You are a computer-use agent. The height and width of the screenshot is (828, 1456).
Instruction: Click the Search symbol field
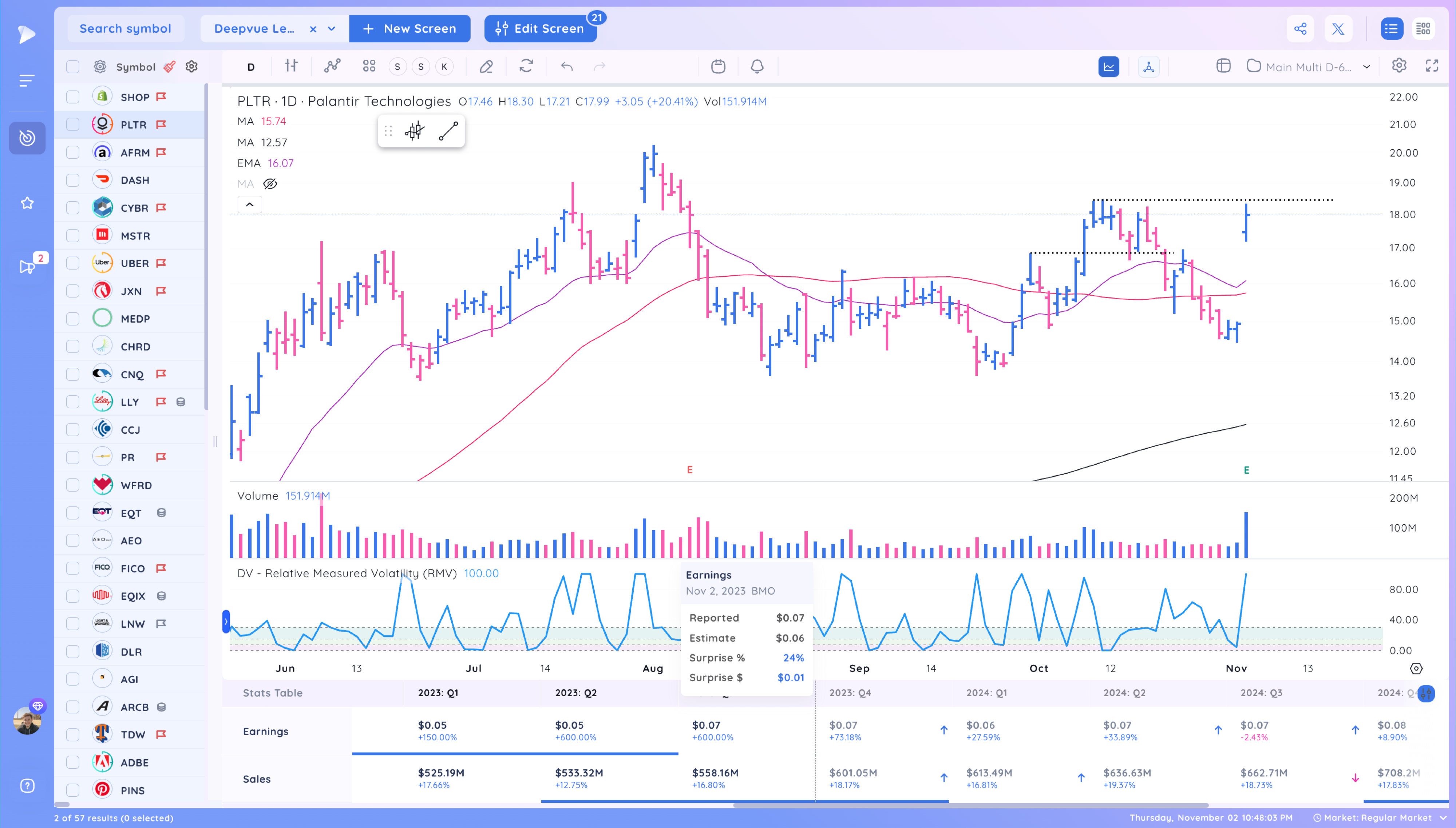[126, 28]
